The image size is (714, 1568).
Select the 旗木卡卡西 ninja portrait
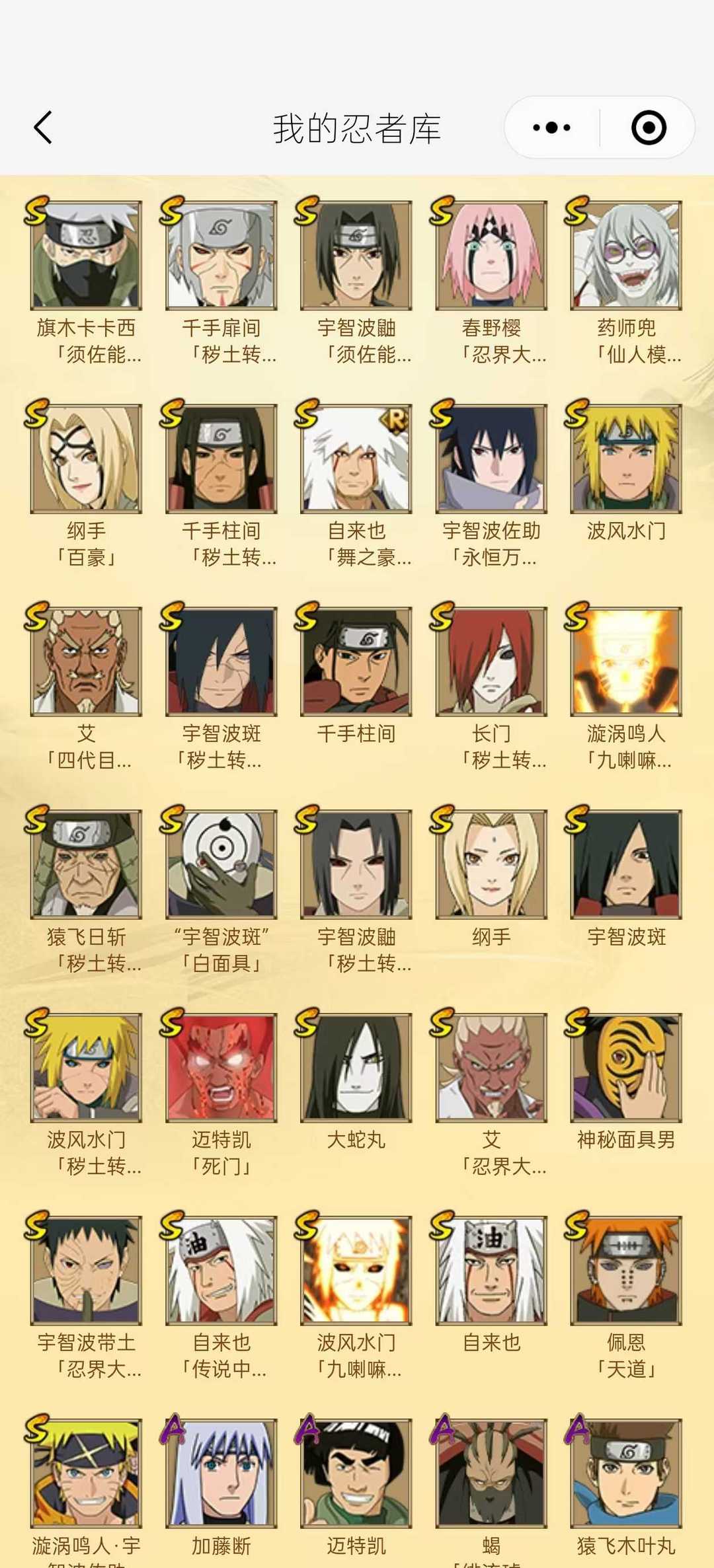click(86, 256)
